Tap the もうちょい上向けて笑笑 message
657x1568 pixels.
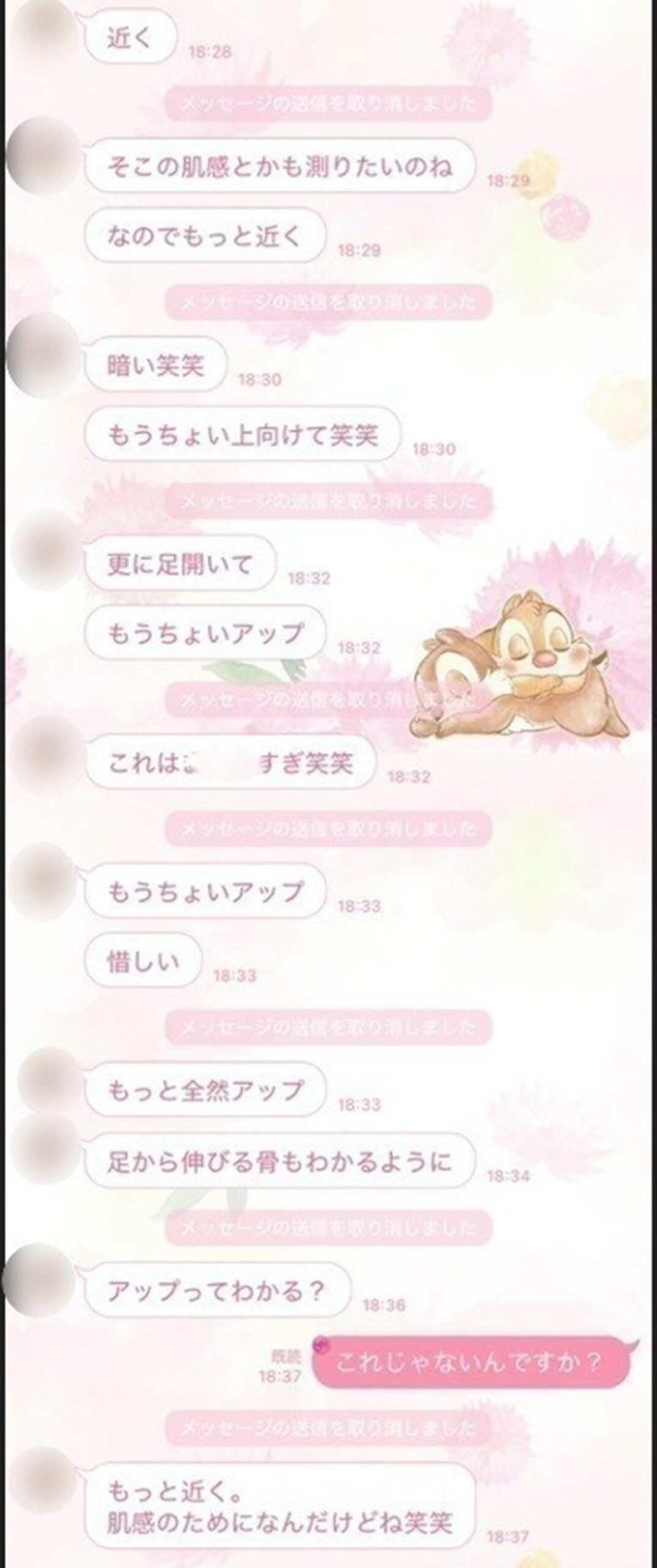point(242,434)
